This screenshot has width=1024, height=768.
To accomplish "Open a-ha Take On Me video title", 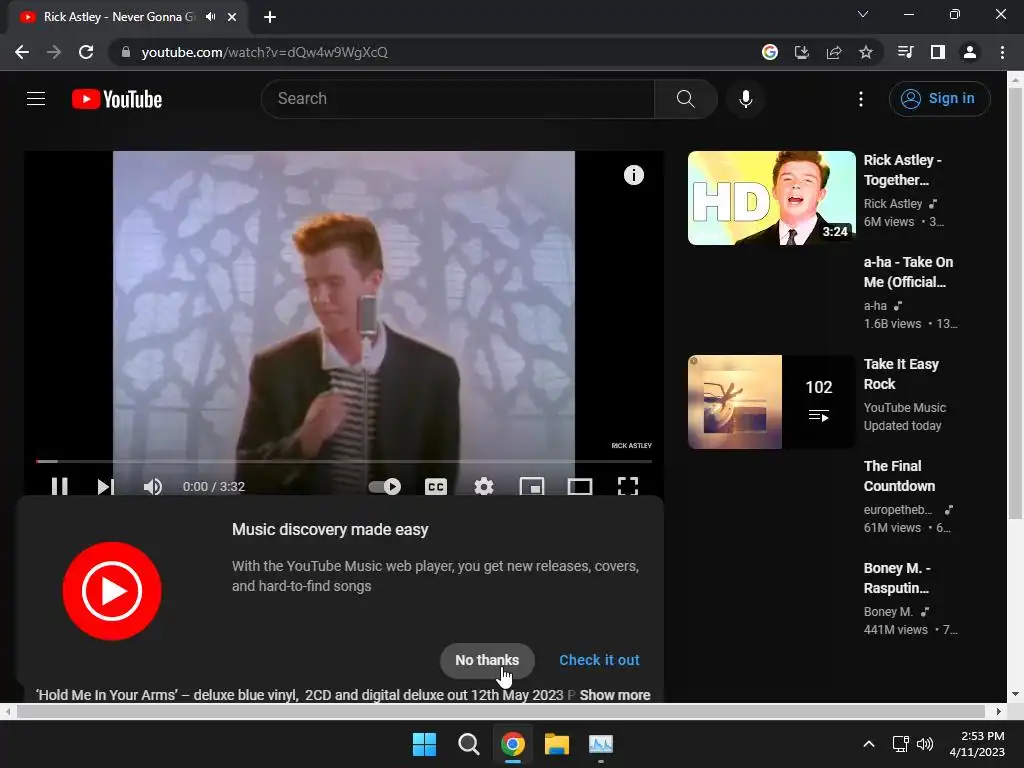I will pos(908,272).
